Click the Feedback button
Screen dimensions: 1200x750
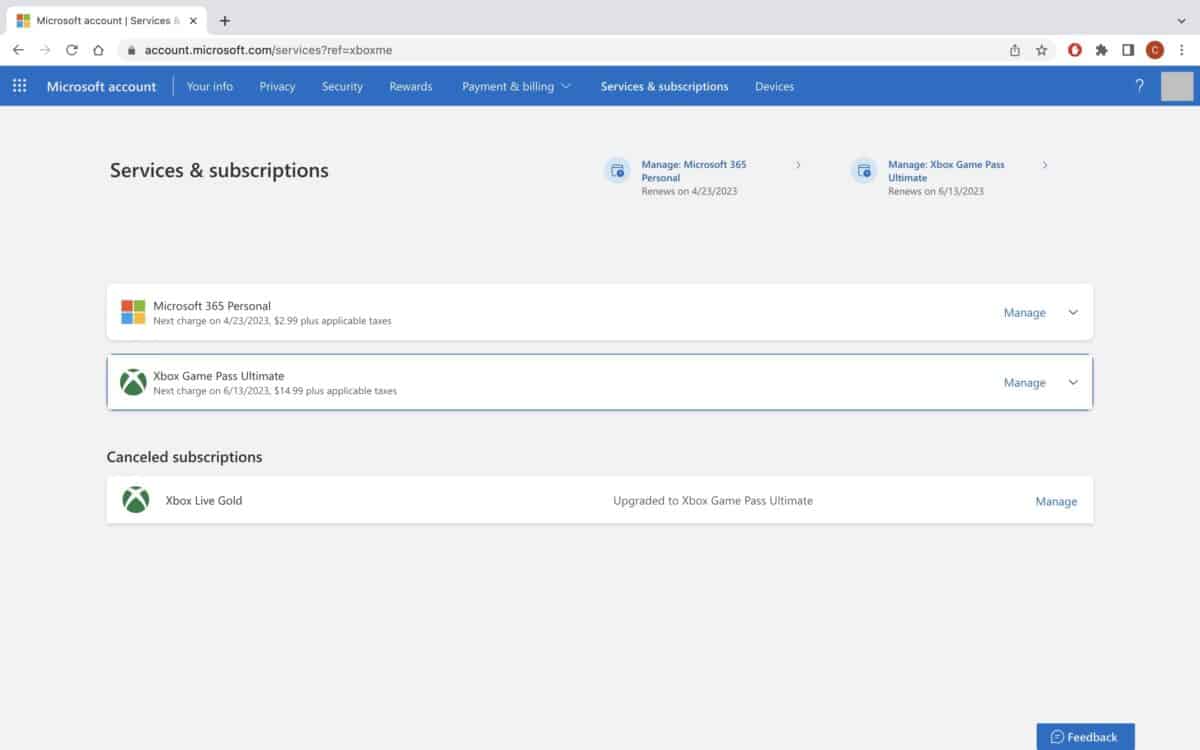tap(1085, 737)
